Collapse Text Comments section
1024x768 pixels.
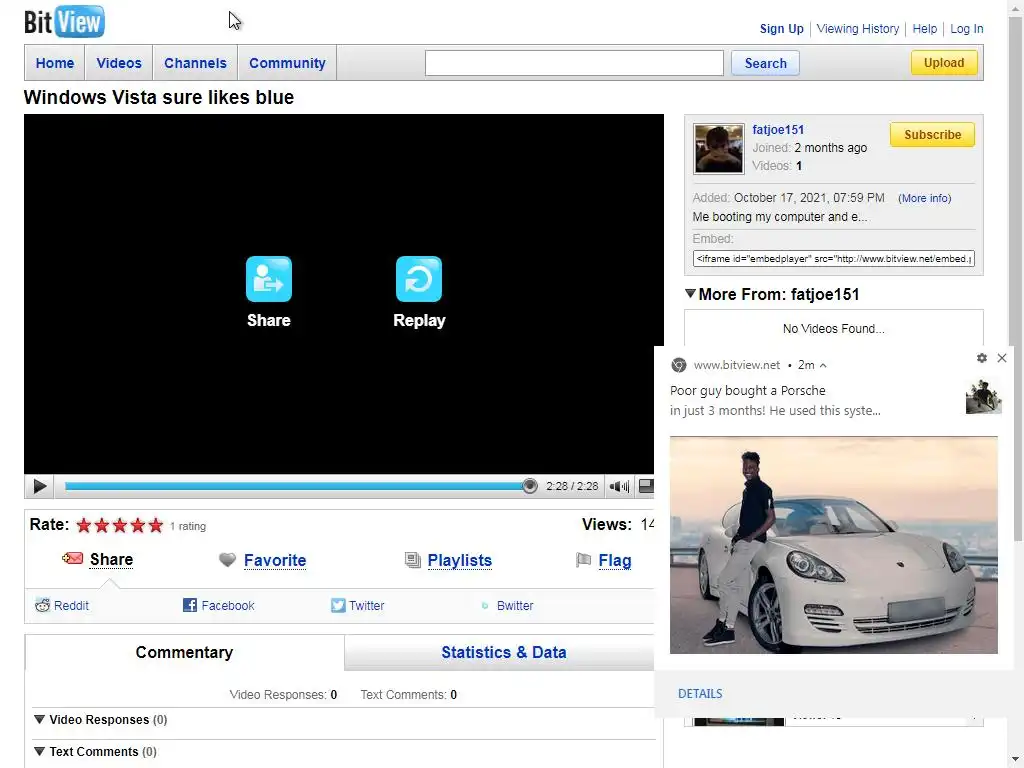tap(39, 751)
